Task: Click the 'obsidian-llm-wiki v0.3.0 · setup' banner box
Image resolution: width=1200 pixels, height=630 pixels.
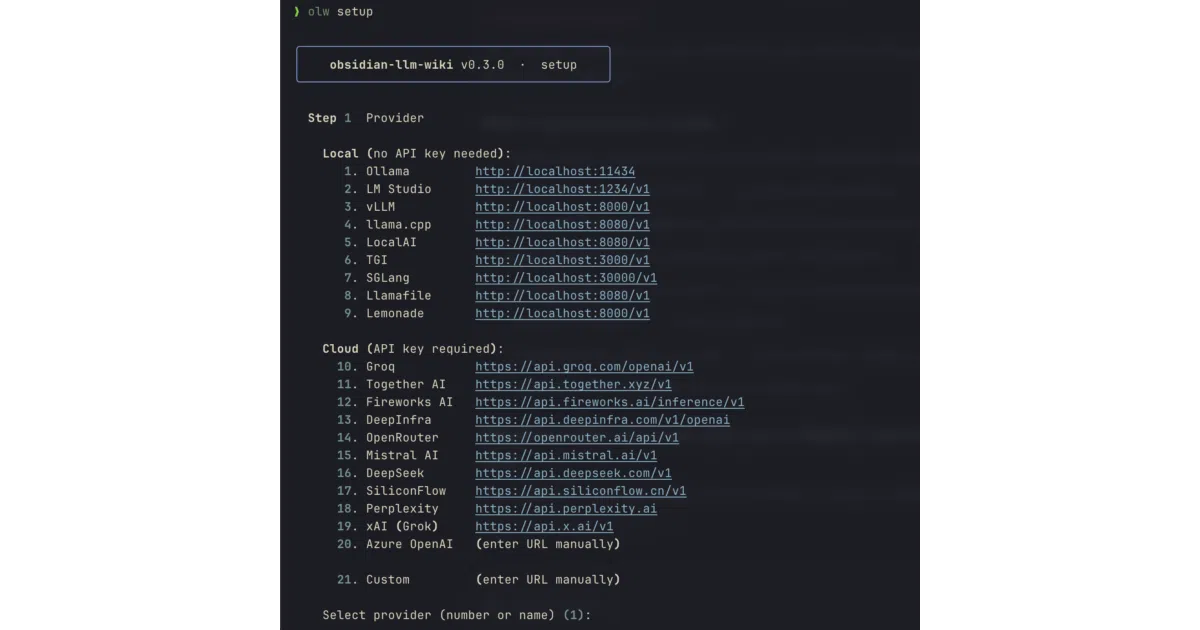Action: point(453,64)
